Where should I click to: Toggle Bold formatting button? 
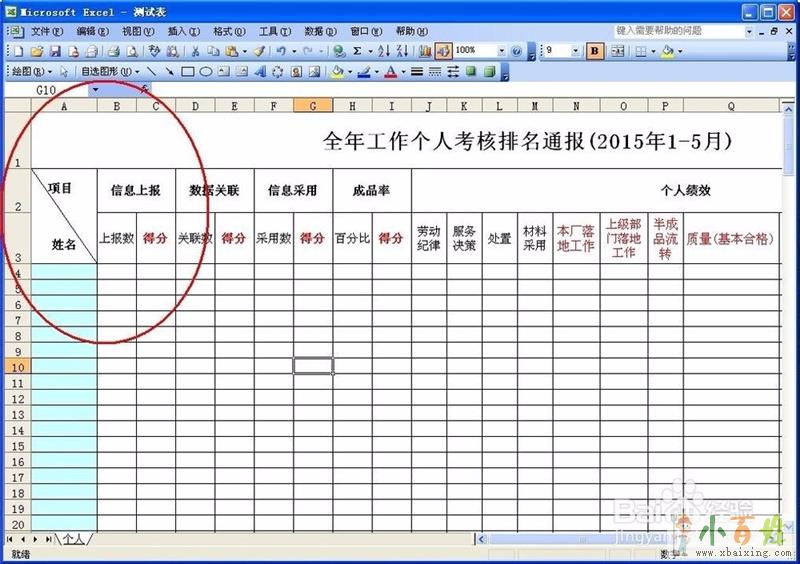tap(595, 51)
